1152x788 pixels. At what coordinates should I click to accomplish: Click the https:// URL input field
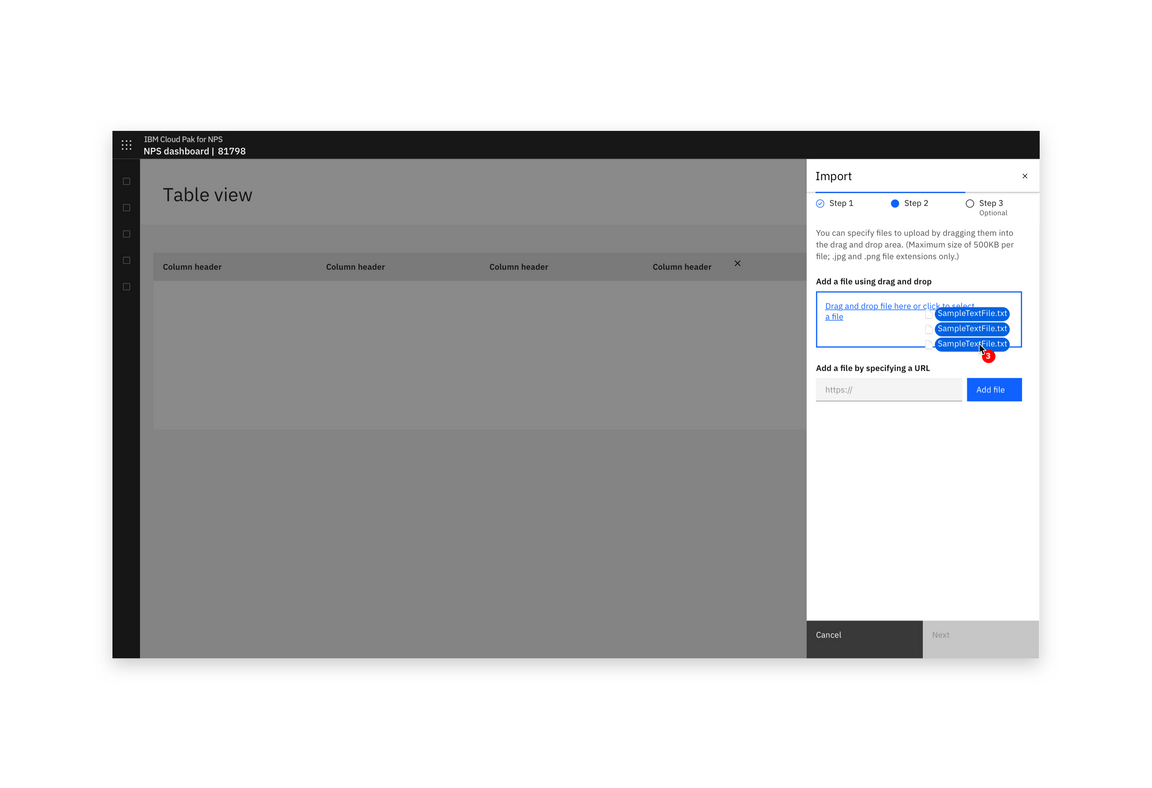coord(888,389)
